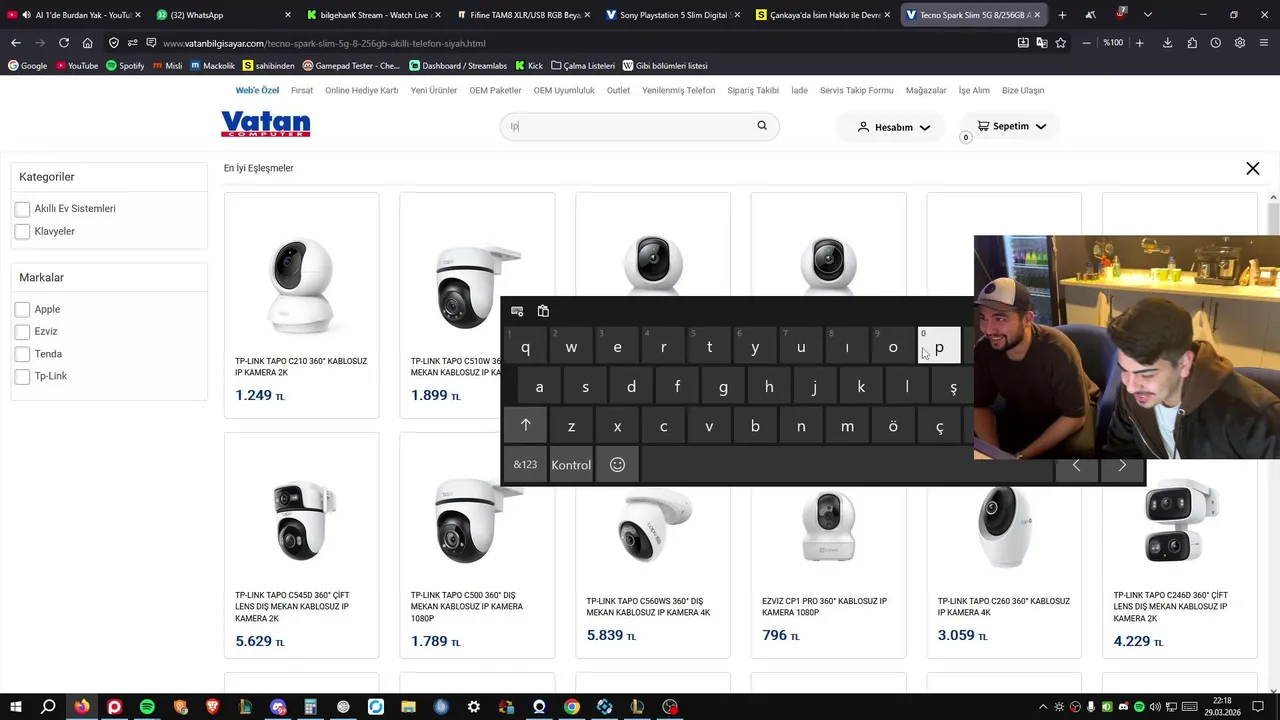Tap the shift arrow key on the touch keyboard

click(x=525, y=426)
